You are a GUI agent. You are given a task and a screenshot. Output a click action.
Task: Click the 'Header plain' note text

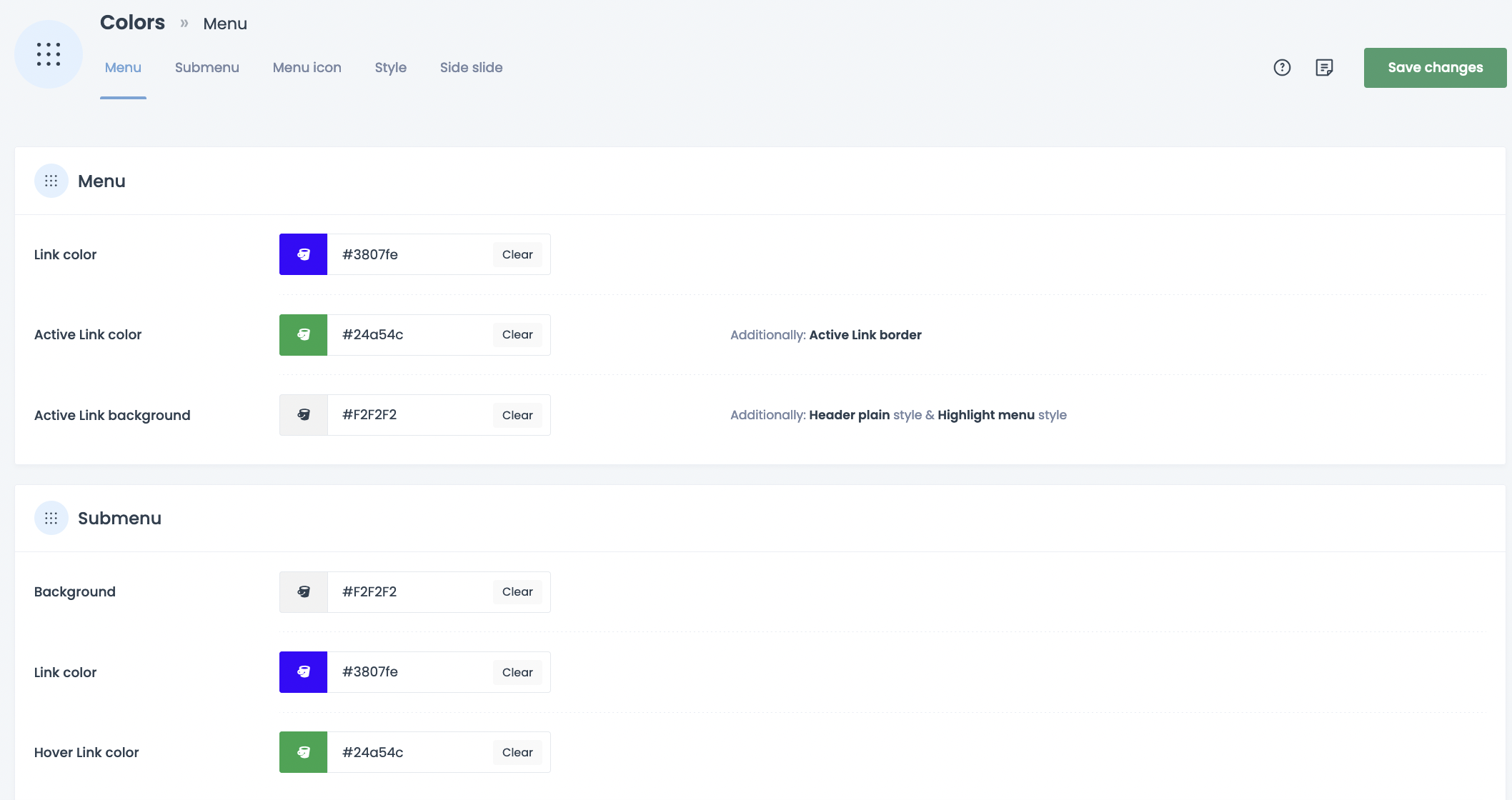[849, 415]
